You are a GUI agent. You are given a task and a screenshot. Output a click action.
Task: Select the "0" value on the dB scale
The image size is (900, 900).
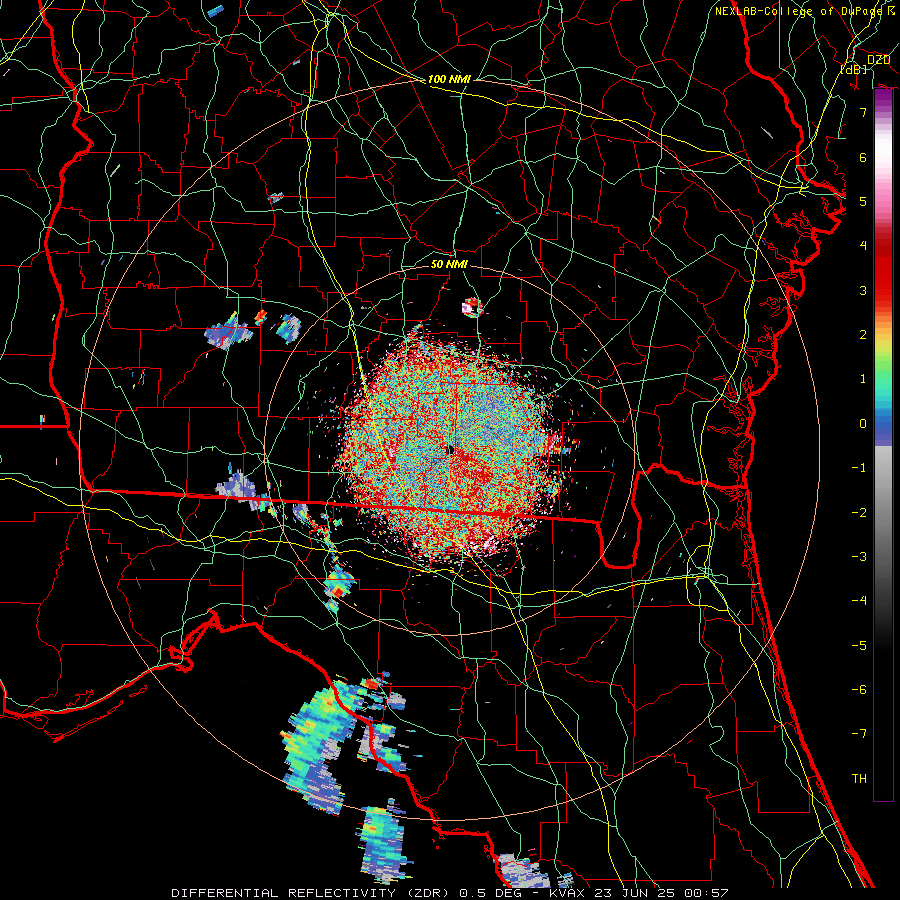(x=863, y=424)
